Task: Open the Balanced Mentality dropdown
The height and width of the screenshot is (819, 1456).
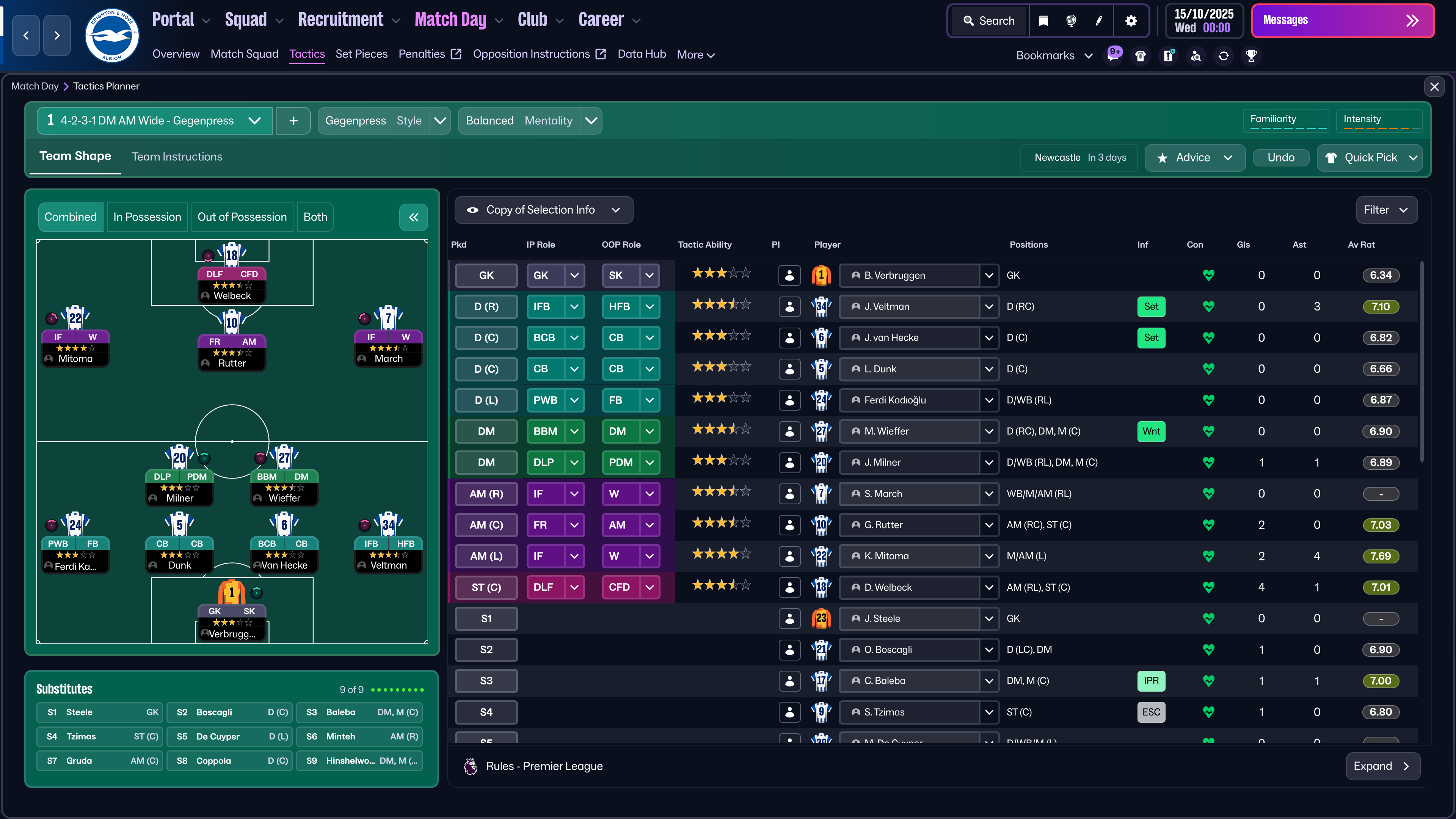Action: [591, 121]
